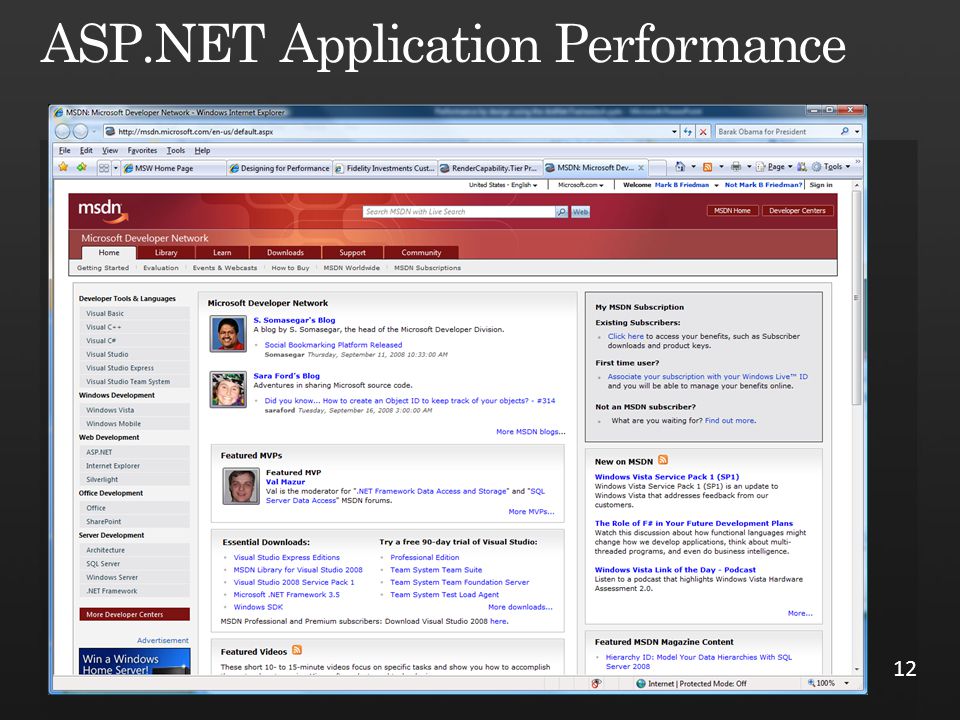Viewport: 960px width, 720px height.
Task: Click the Developer Centers button
Action: tap(797, 211)
